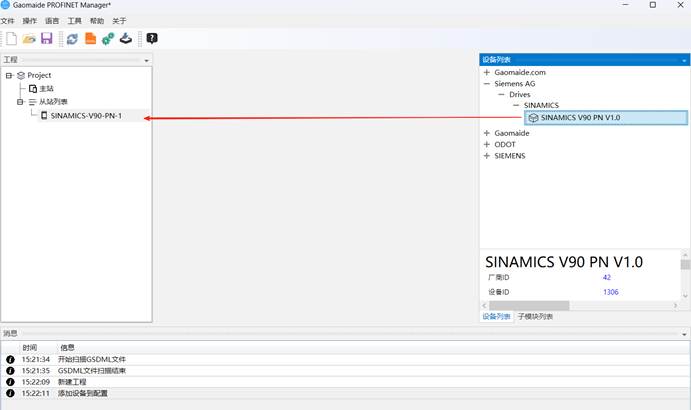Click the Gaomaide app icon in title bar

click(5, 5)
